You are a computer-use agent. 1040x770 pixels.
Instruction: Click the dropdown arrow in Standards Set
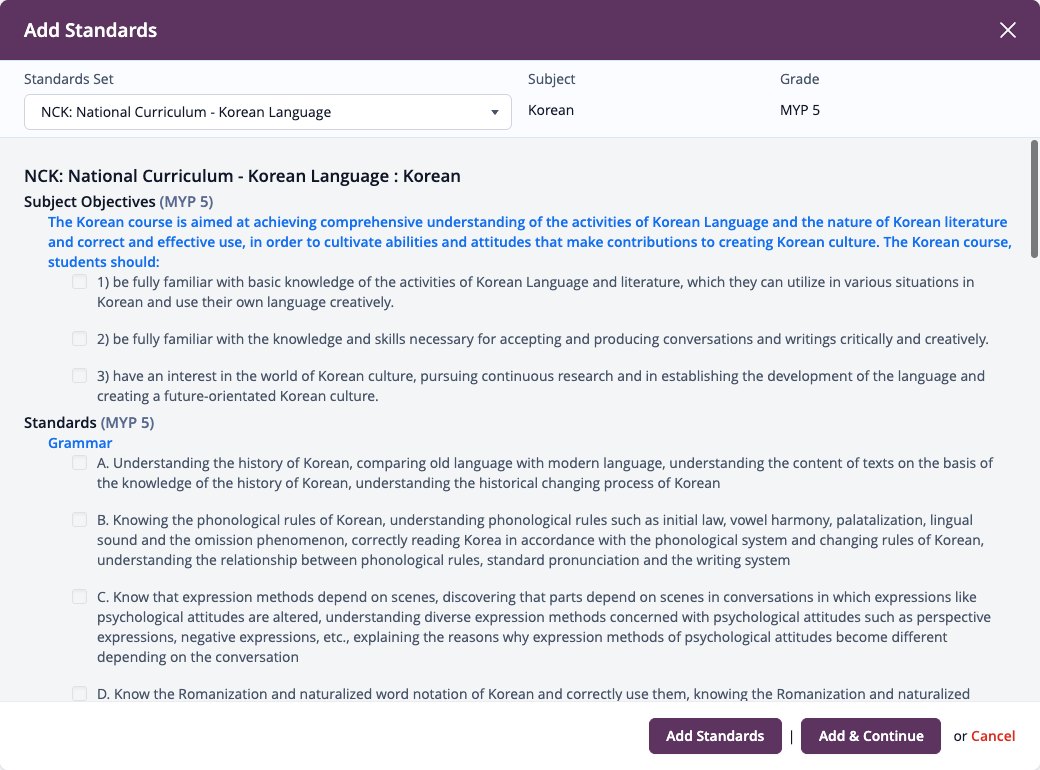pos(494,112)
